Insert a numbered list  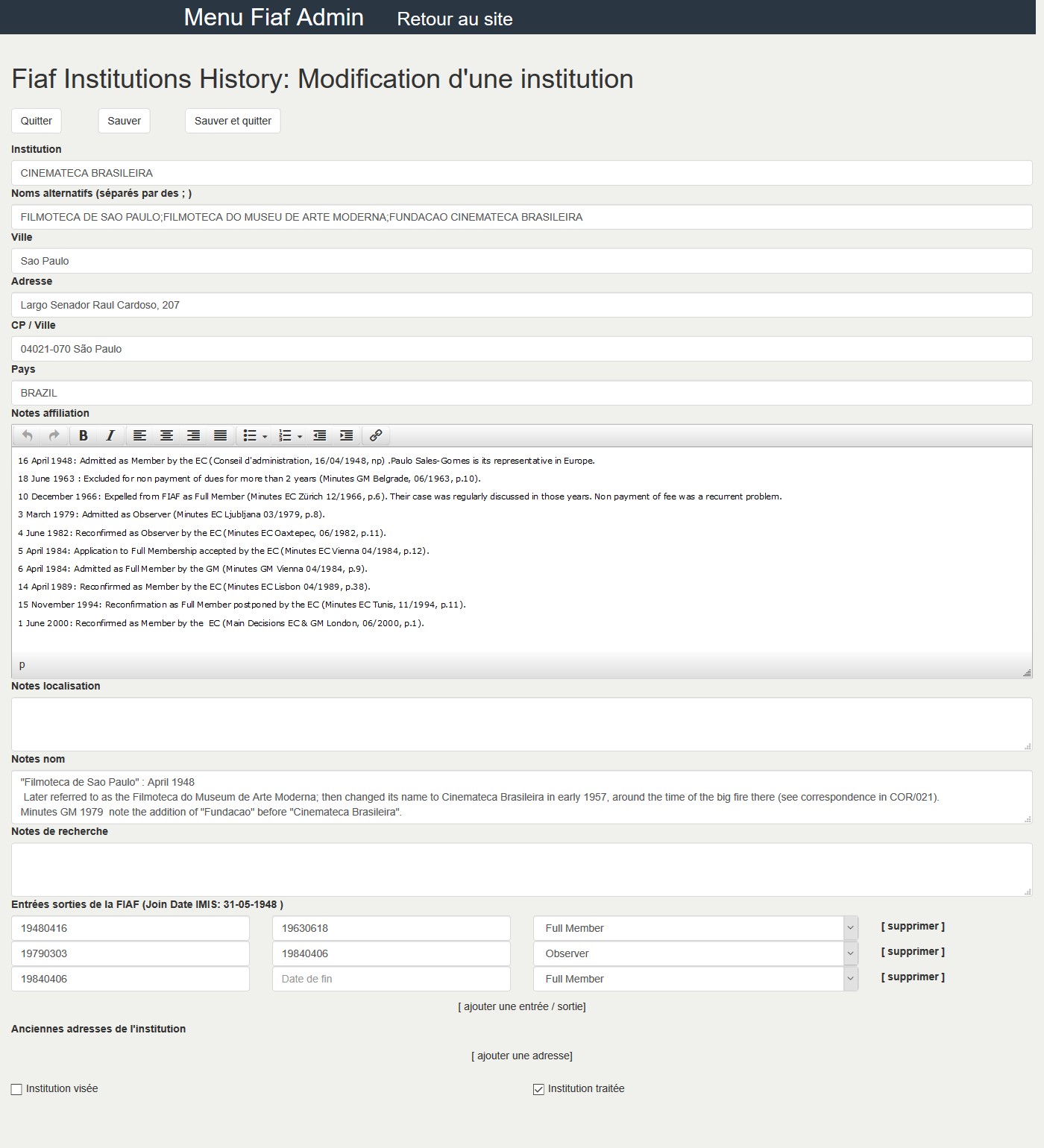[x=285, y=435]
